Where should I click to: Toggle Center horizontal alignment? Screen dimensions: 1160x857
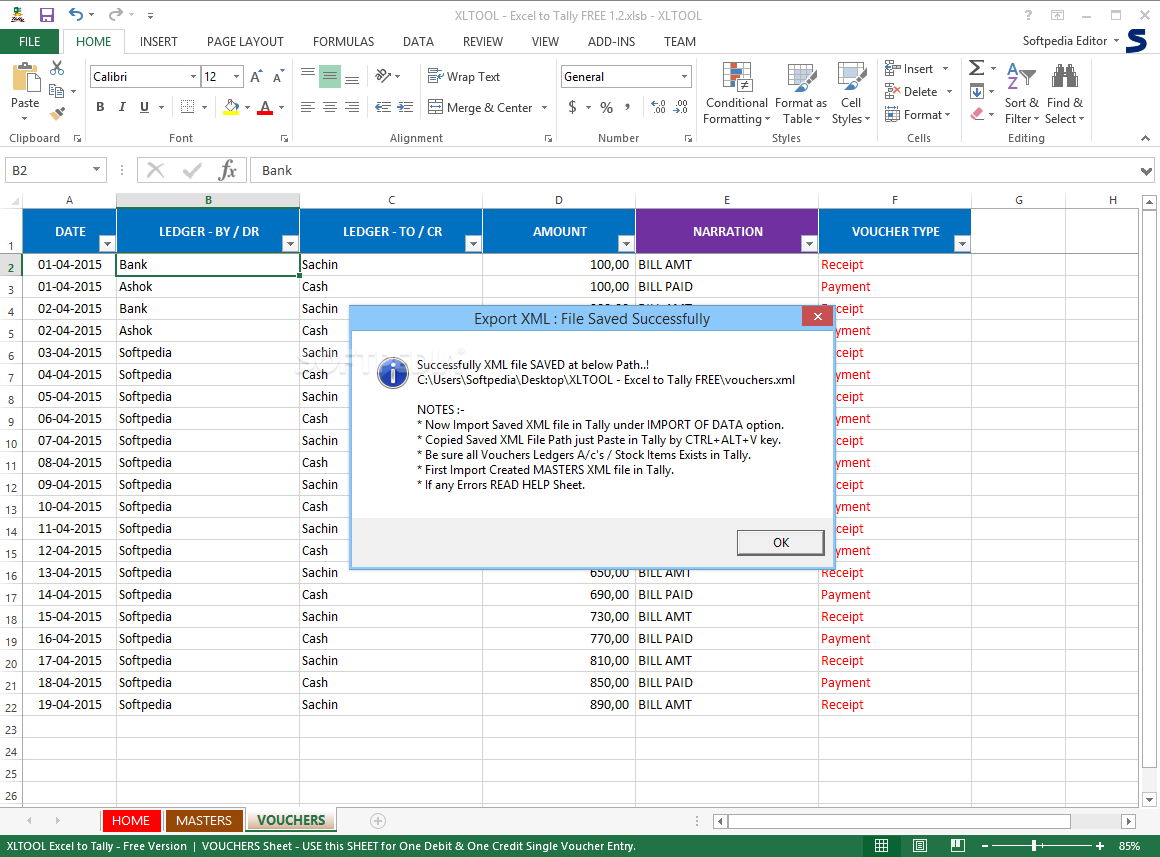pos(330,107)
